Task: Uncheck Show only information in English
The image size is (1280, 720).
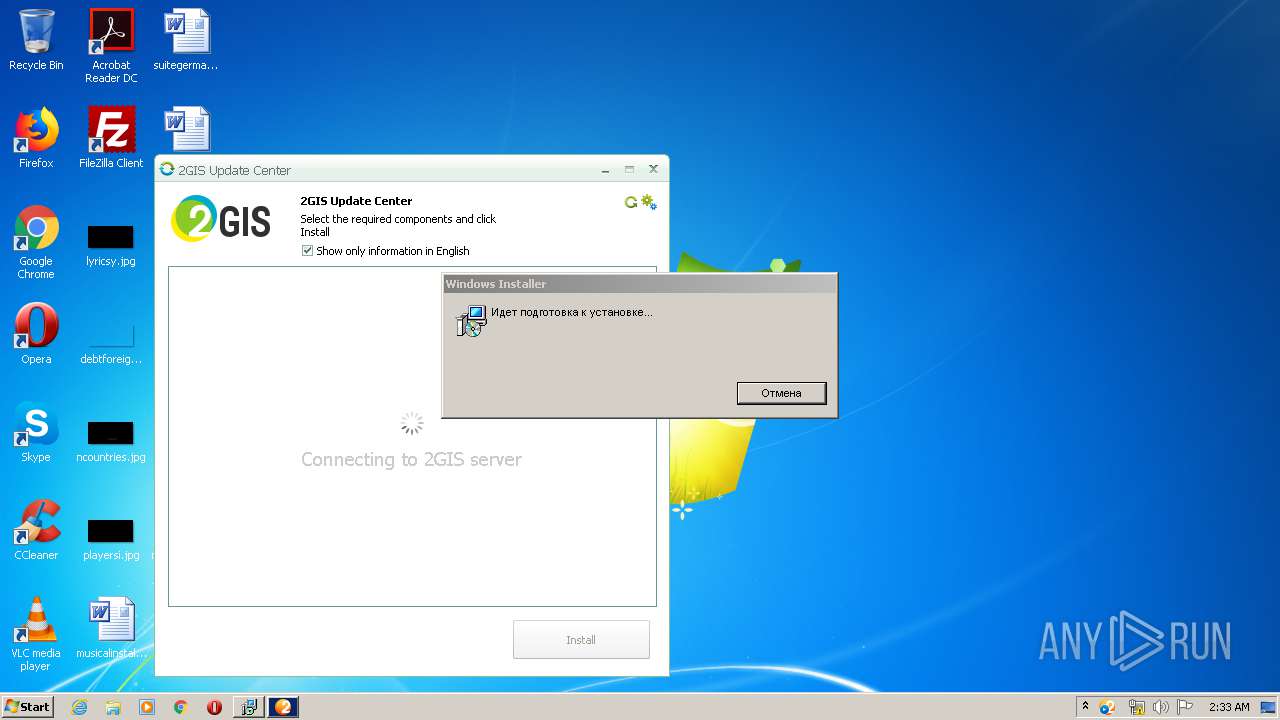Action: click(308, 251)
